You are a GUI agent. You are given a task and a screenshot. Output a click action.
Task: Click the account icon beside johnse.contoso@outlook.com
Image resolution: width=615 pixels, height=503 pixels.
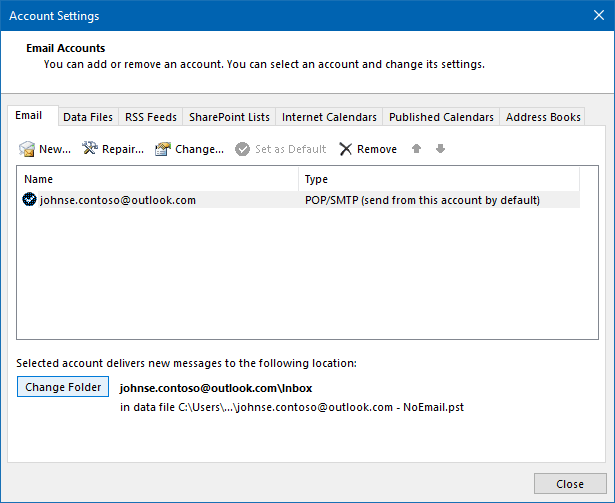[29, 200]
